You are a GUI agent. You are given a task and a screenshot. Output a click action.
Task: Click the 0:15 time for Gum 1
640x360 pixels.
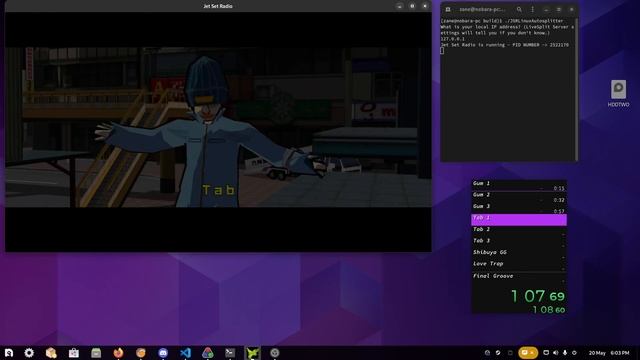[559, 189]
